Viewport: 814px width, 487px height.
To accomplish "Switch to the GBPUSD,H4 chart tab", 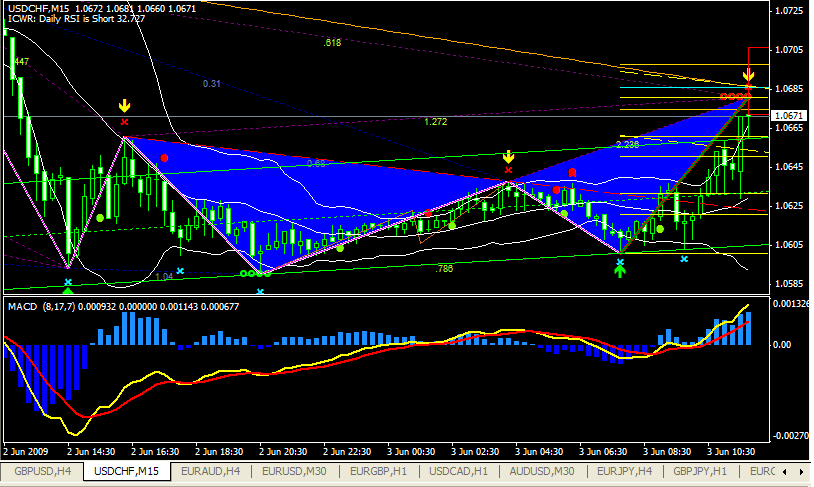I will pos(43,471).
